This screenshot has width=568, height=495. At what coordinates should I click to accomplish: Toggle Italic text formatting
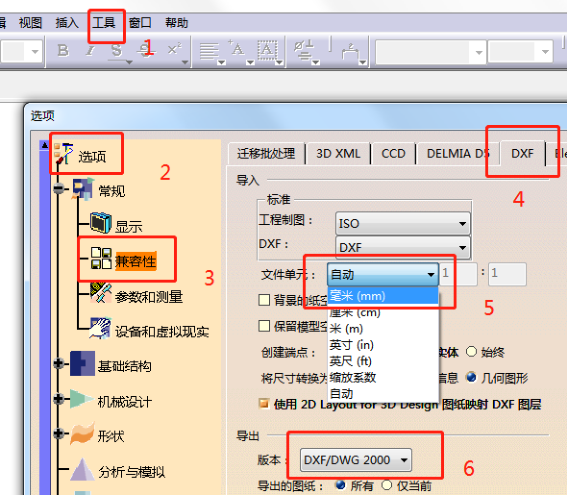[90, 50]
